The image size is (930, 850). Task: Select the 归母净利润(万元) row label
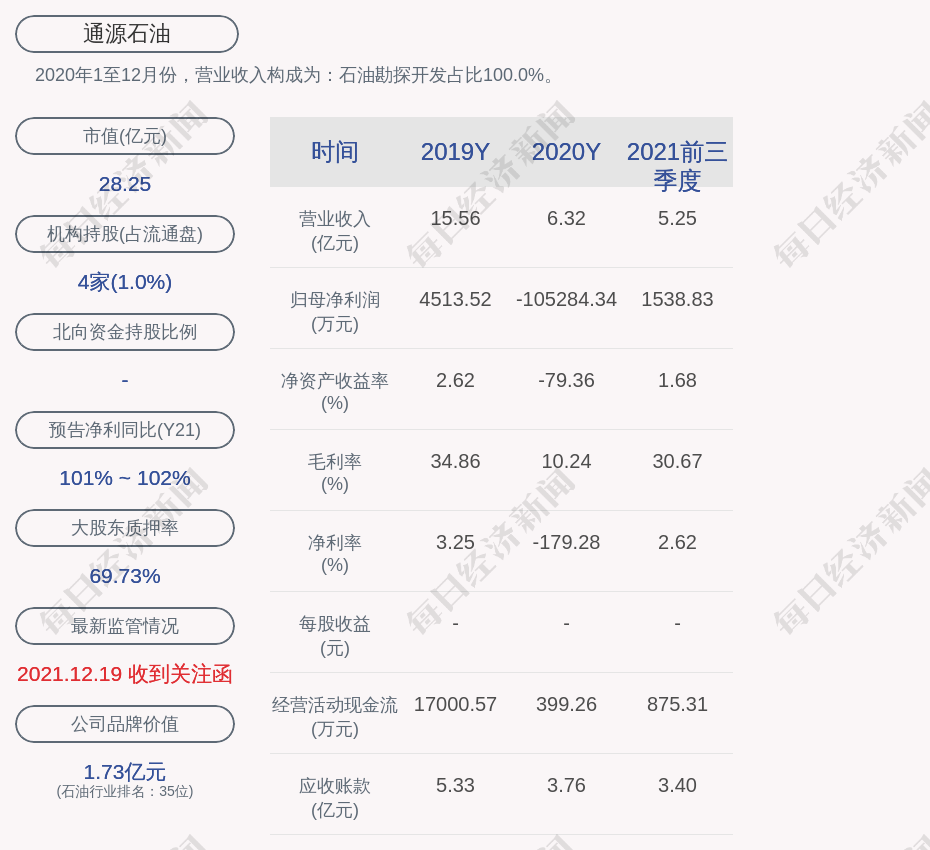coord(335,312)
